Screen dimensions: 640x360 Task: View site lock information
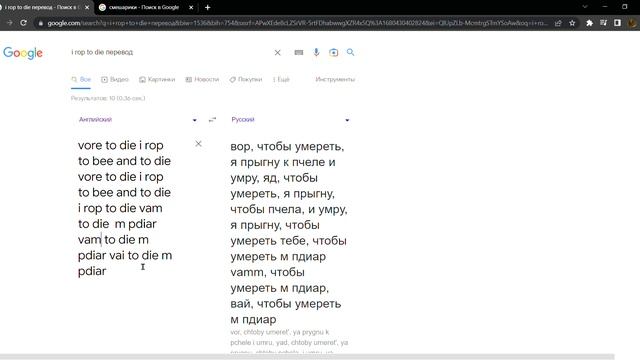coord(40,23)
